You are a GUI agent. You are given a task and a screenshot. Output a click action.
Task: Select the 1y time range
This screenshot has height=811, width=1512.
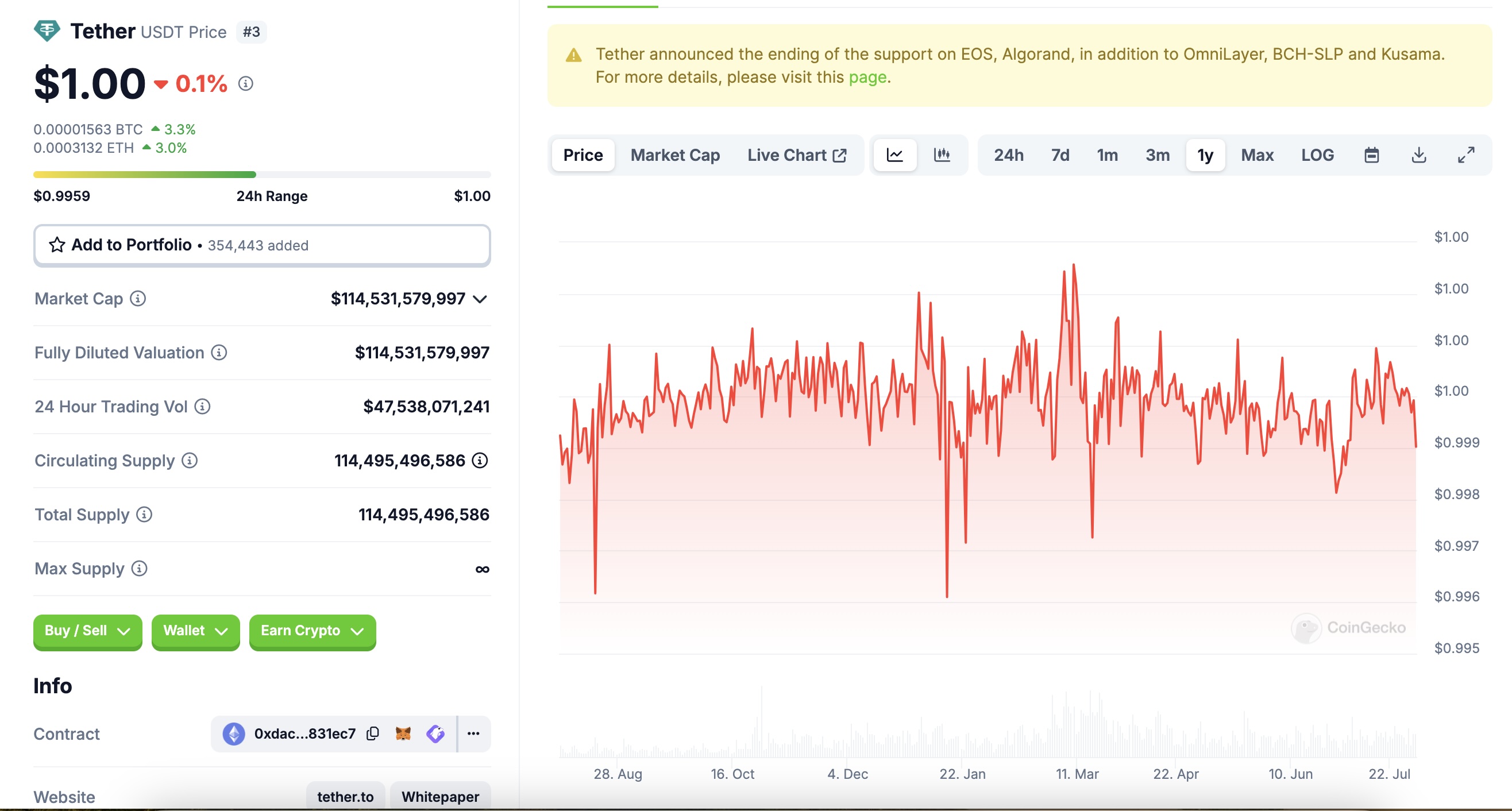pos(1205,155)
